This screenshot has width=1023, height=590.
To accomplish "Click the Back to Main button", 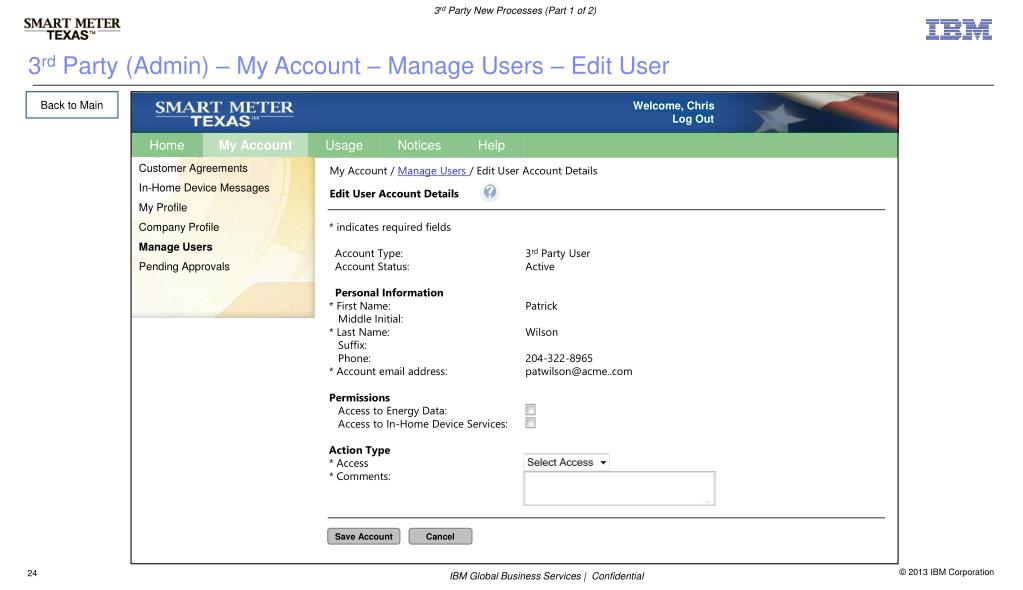I will click(x=72, y=105).
